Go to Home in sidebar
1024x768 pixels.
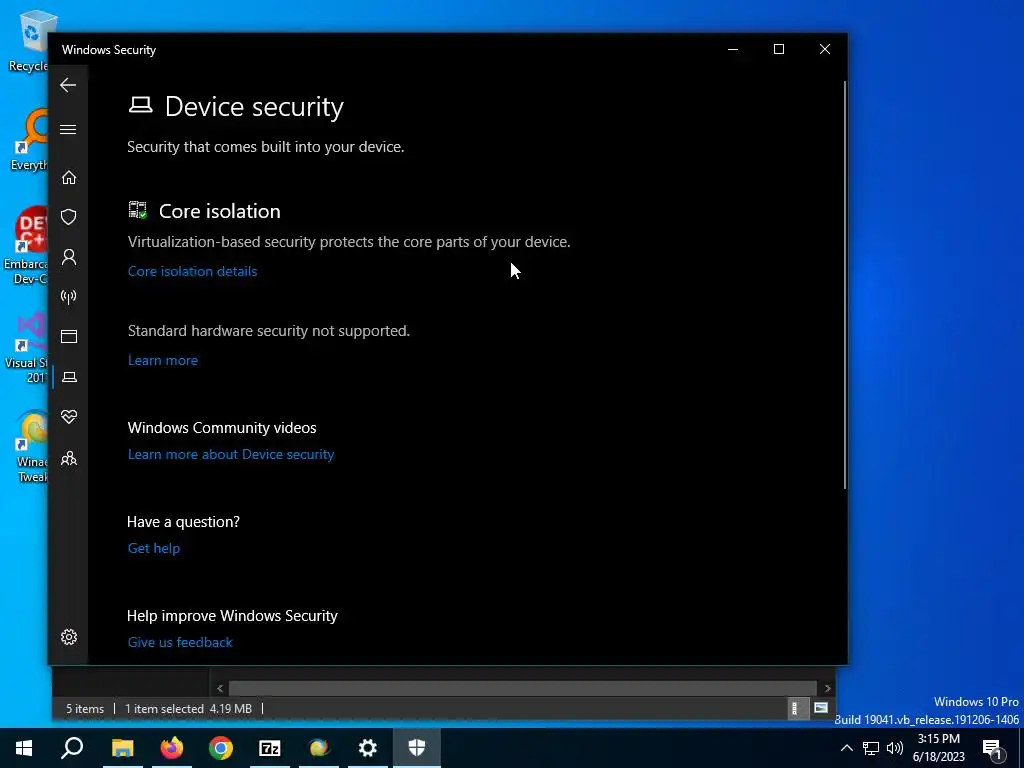(69, 178)
